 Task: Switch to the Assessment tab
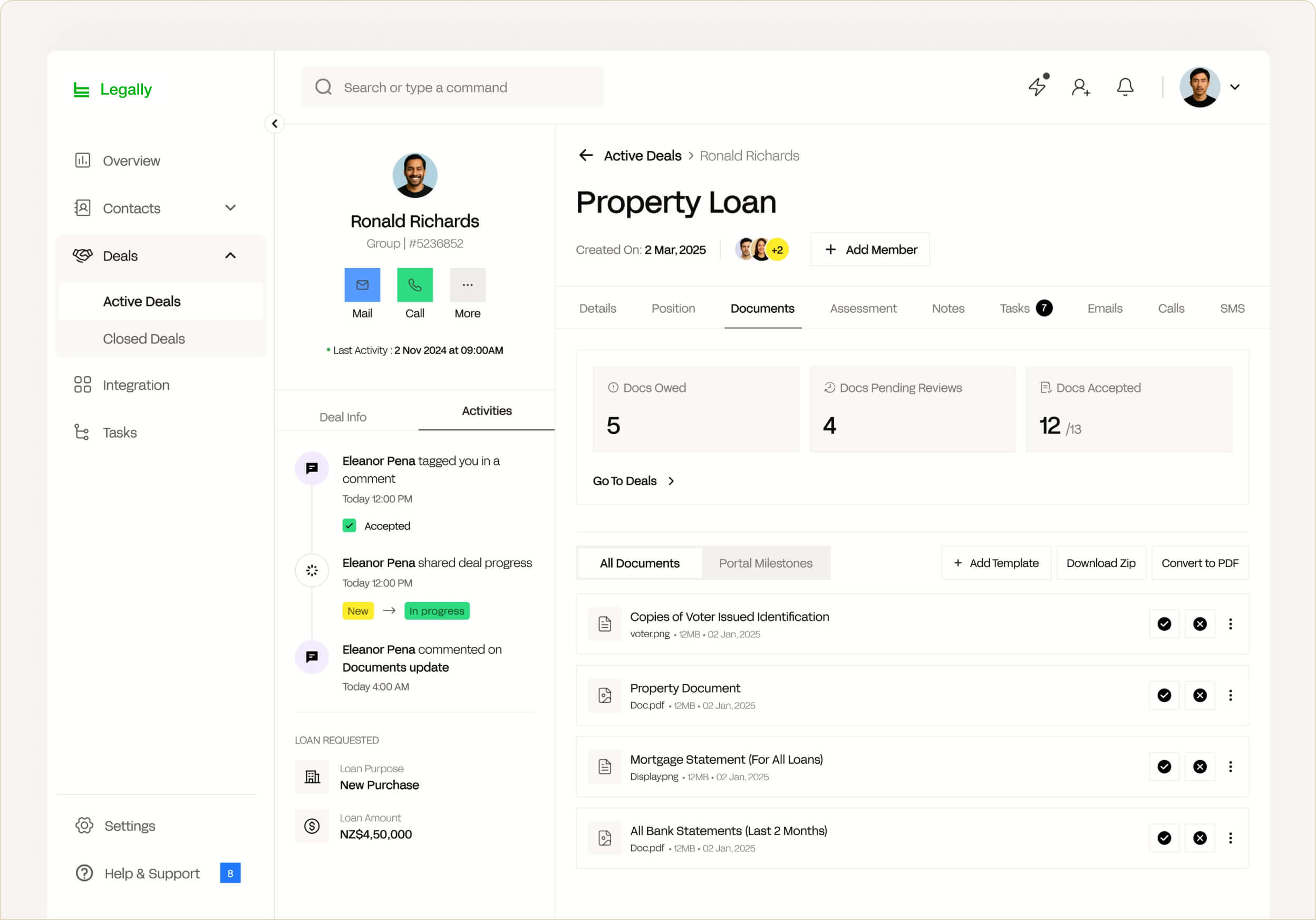click(863, 309)
